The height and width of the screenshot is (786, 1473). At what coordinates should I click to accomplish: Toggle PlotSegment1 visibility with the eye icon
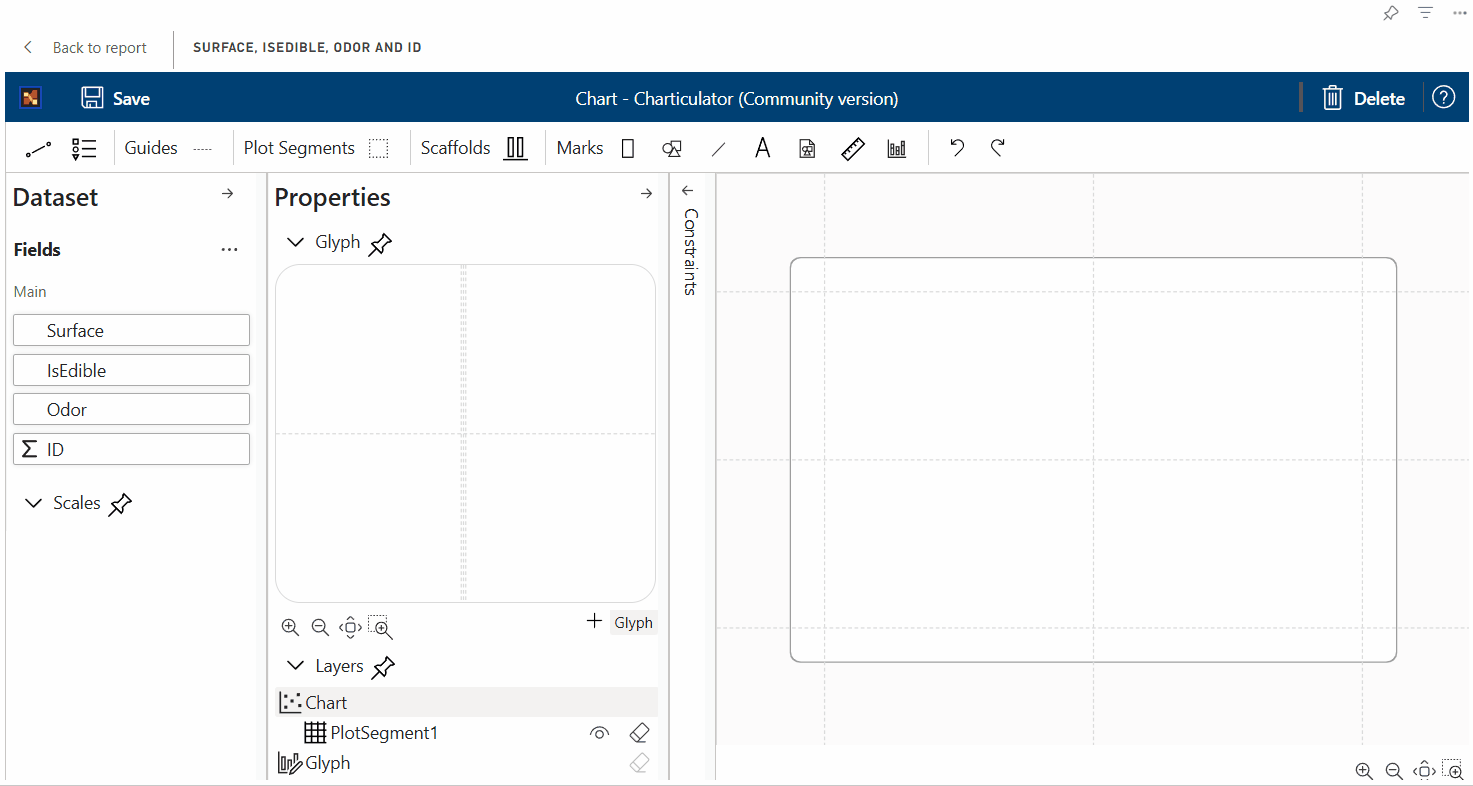click(599, 732)
